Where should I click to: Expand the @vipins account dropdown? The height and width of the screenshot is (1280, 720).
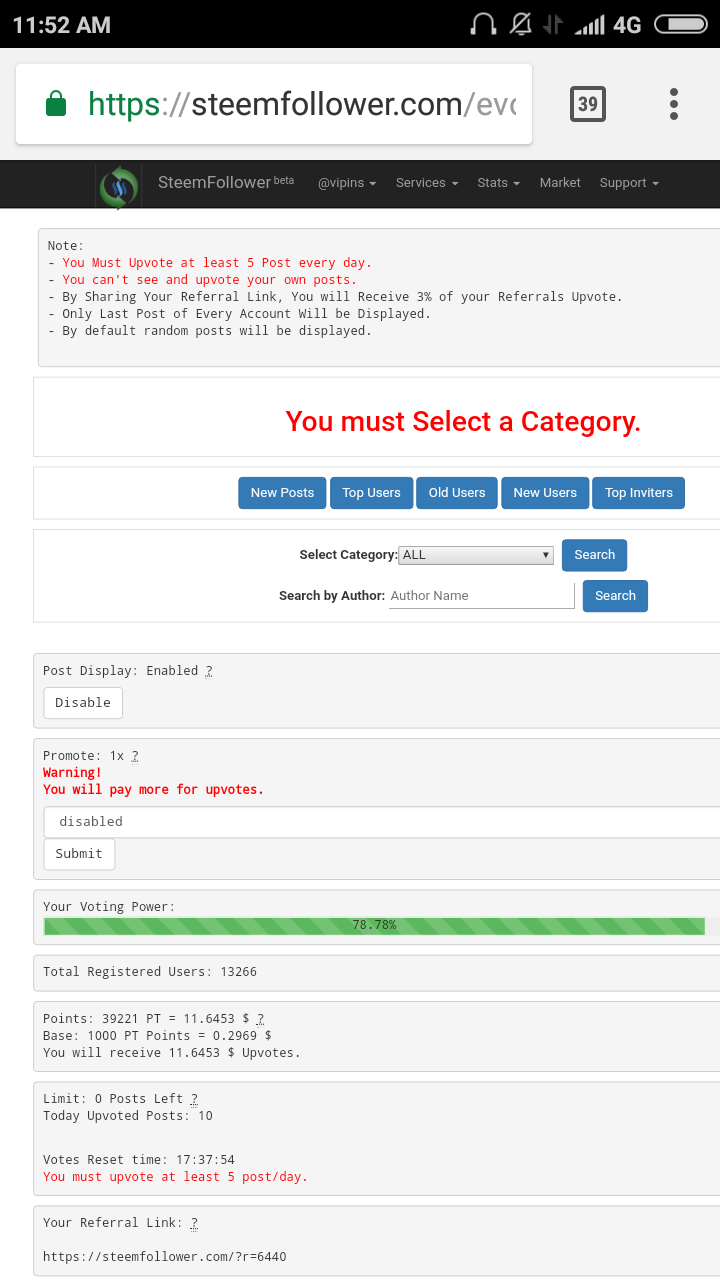click(x=347, y=183)
